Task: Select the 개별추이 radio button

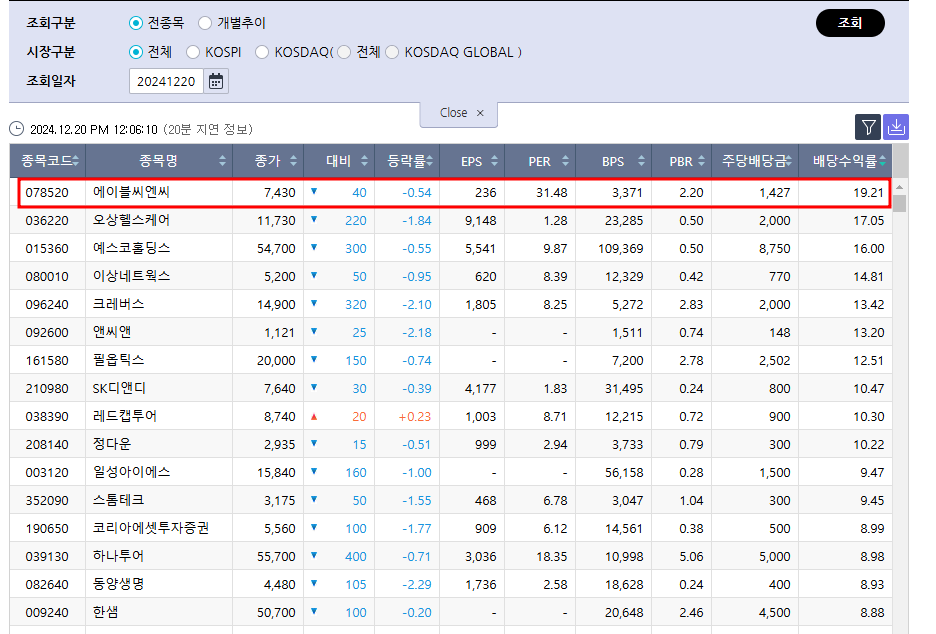Action: 205,23
